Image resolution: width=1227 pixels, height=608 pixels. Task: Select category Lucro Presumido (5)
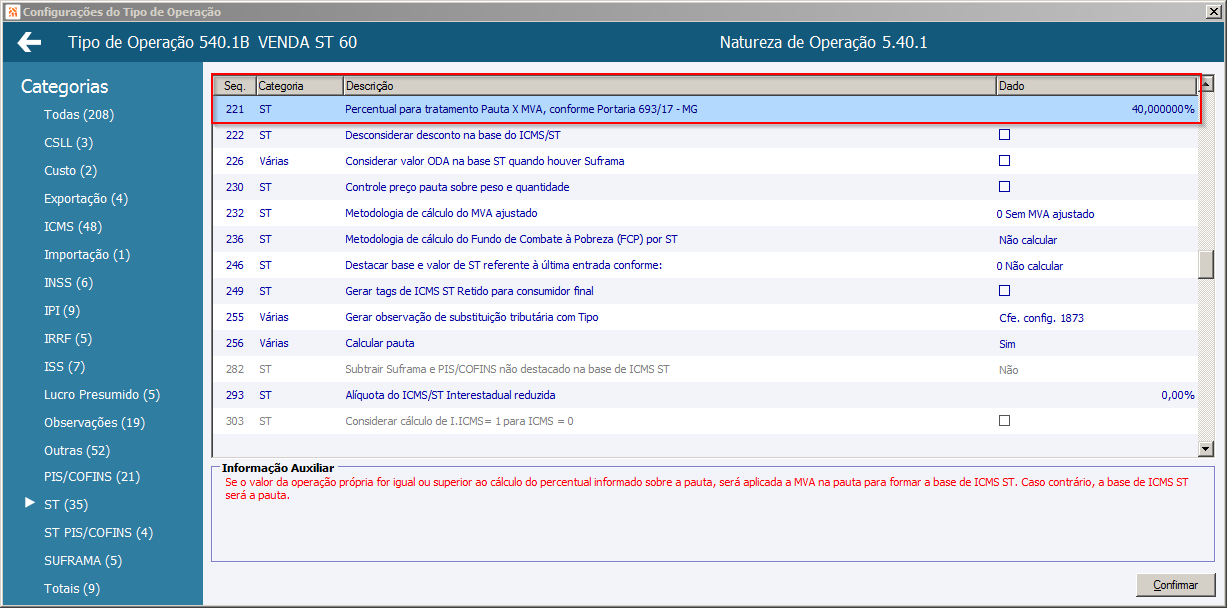102,395
